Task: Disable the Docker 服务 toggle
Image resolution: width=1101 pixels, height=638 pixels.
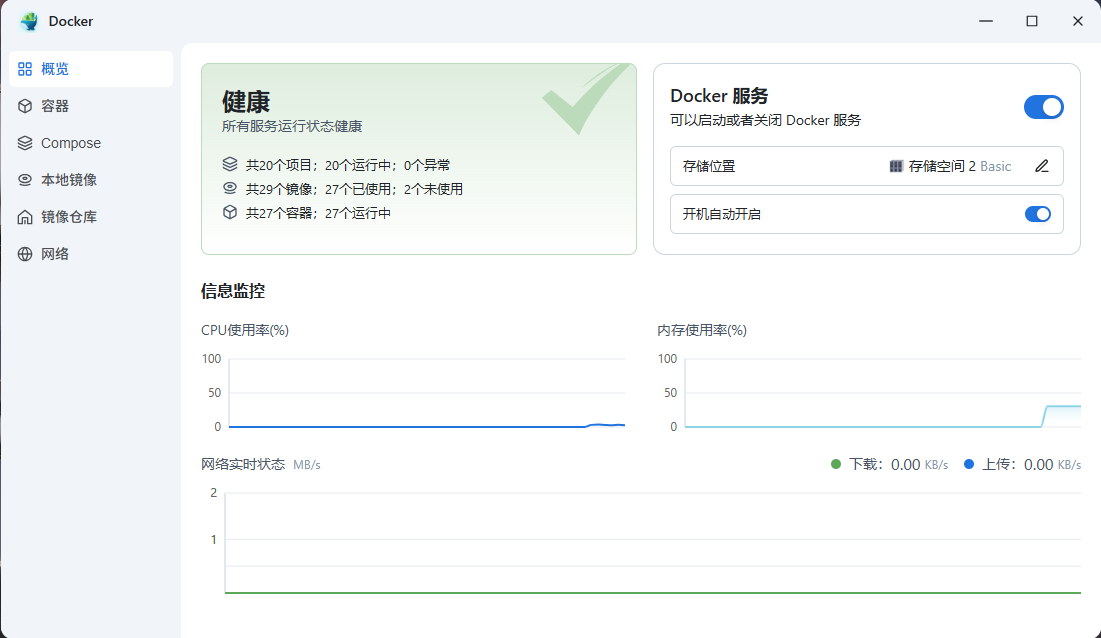Action: [x=1044, y=107]
